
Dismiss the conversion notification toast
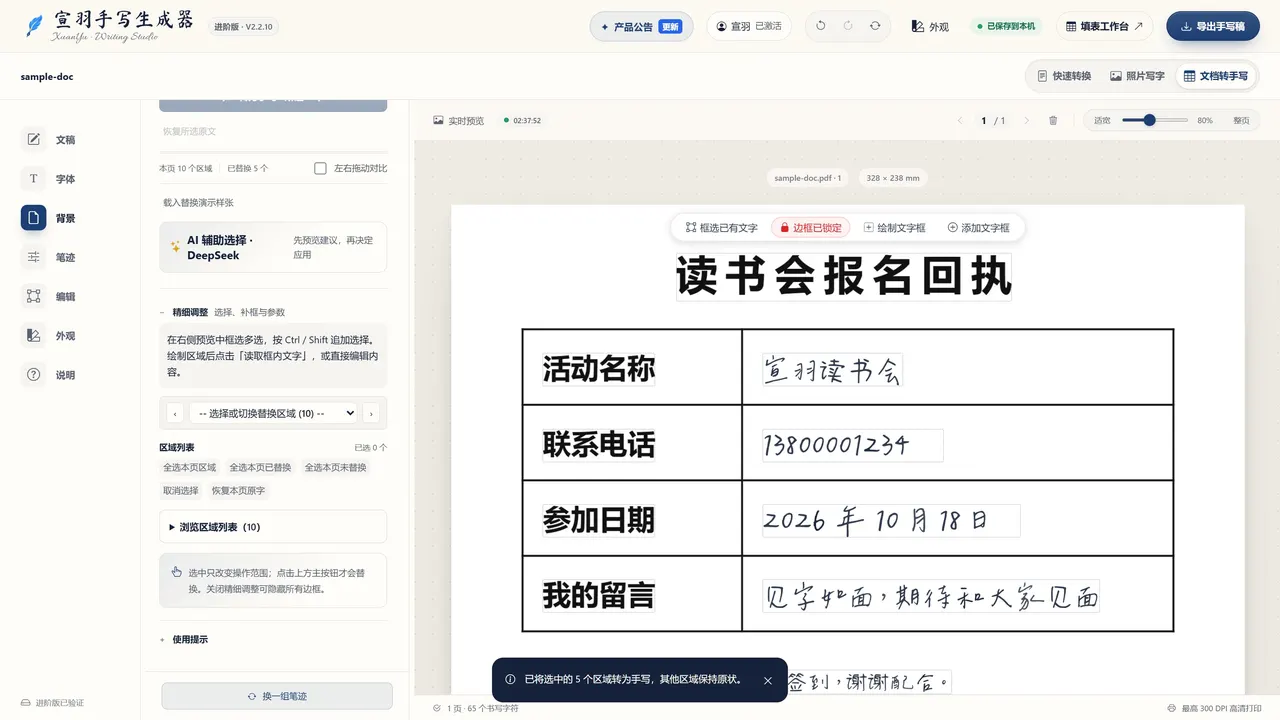click(768, 680)
